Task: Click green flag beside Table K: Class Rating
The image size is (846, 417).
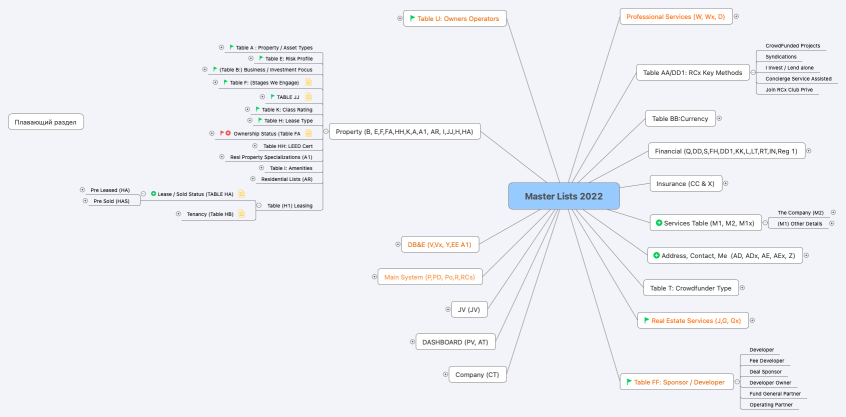Action: pos(258,109)
